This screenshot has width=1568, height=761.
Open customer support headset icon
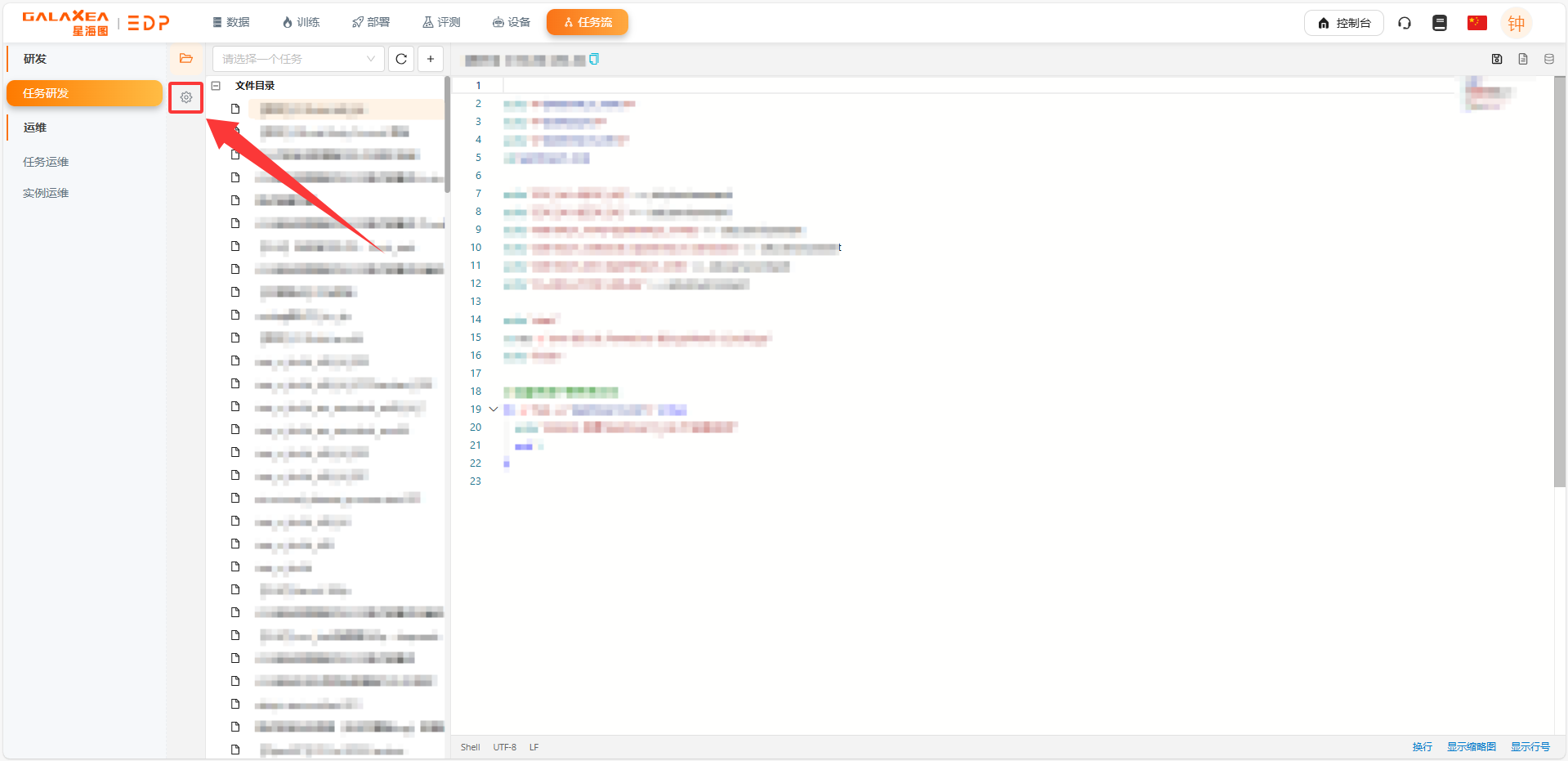tap(1405, 23)
